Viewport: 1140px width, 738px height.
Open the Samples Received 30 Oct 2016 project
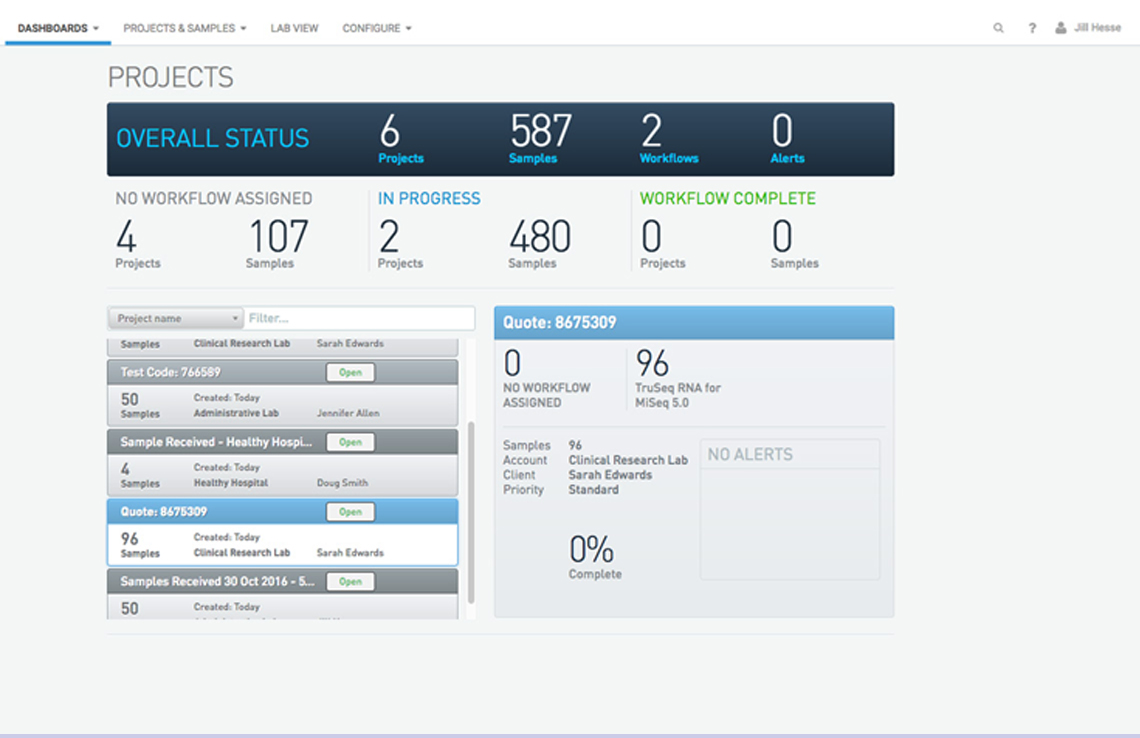350,582
